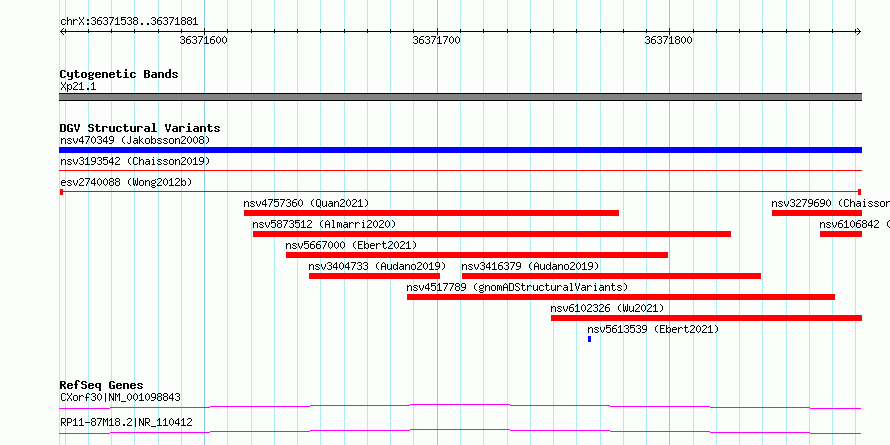Select the thin red nsv3193542 line
This screenshot has height=445, width=890.
pos(460,170)
